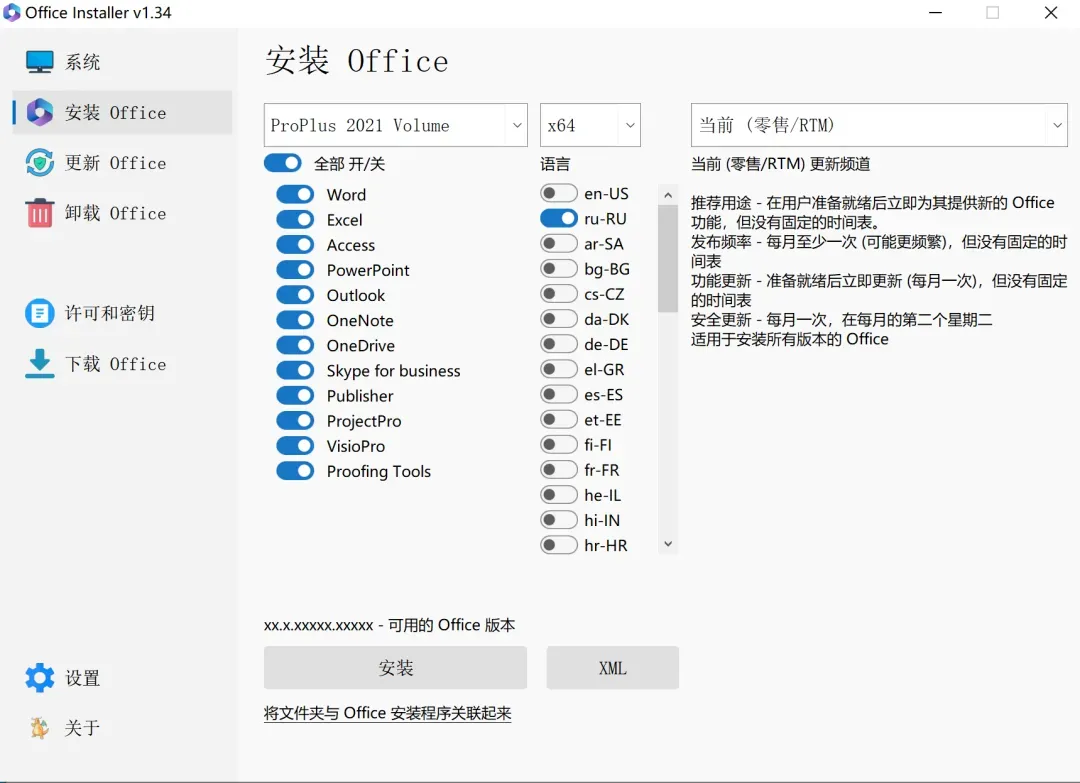Click the blue gear icon for 设置
The width and height of the screenshot is (1080, 783).
pyautogui.click(x=39, y=678)
